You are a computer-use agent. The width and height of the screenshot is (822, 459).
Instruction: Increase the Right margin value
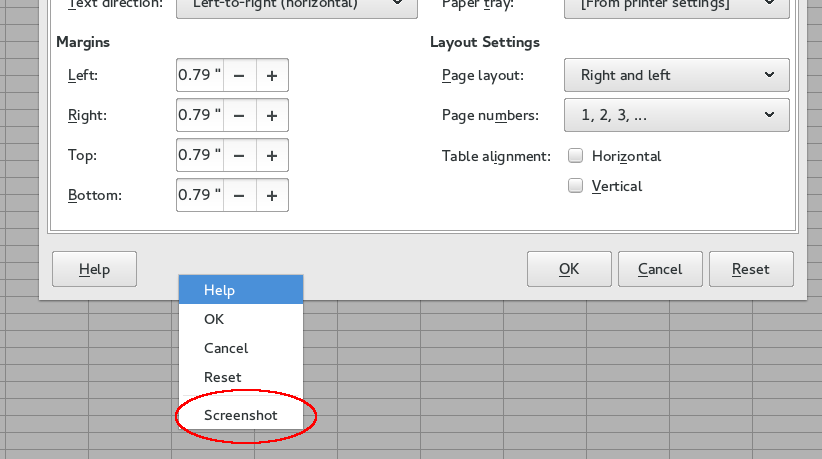pos(272,115)
